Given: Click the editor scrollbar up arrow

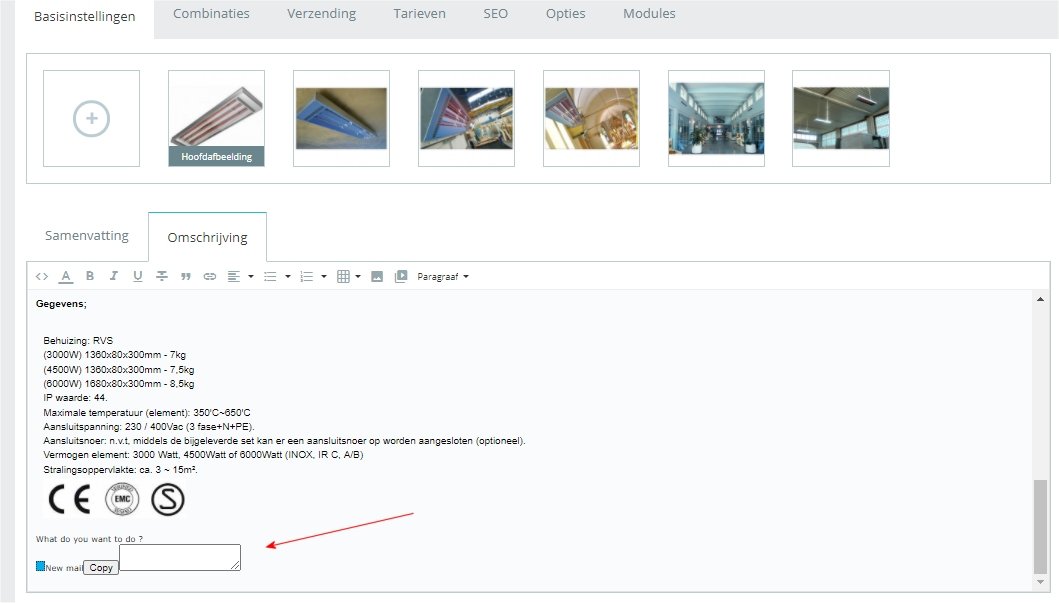Looking at the screenshot, I should coord(1040,299).
